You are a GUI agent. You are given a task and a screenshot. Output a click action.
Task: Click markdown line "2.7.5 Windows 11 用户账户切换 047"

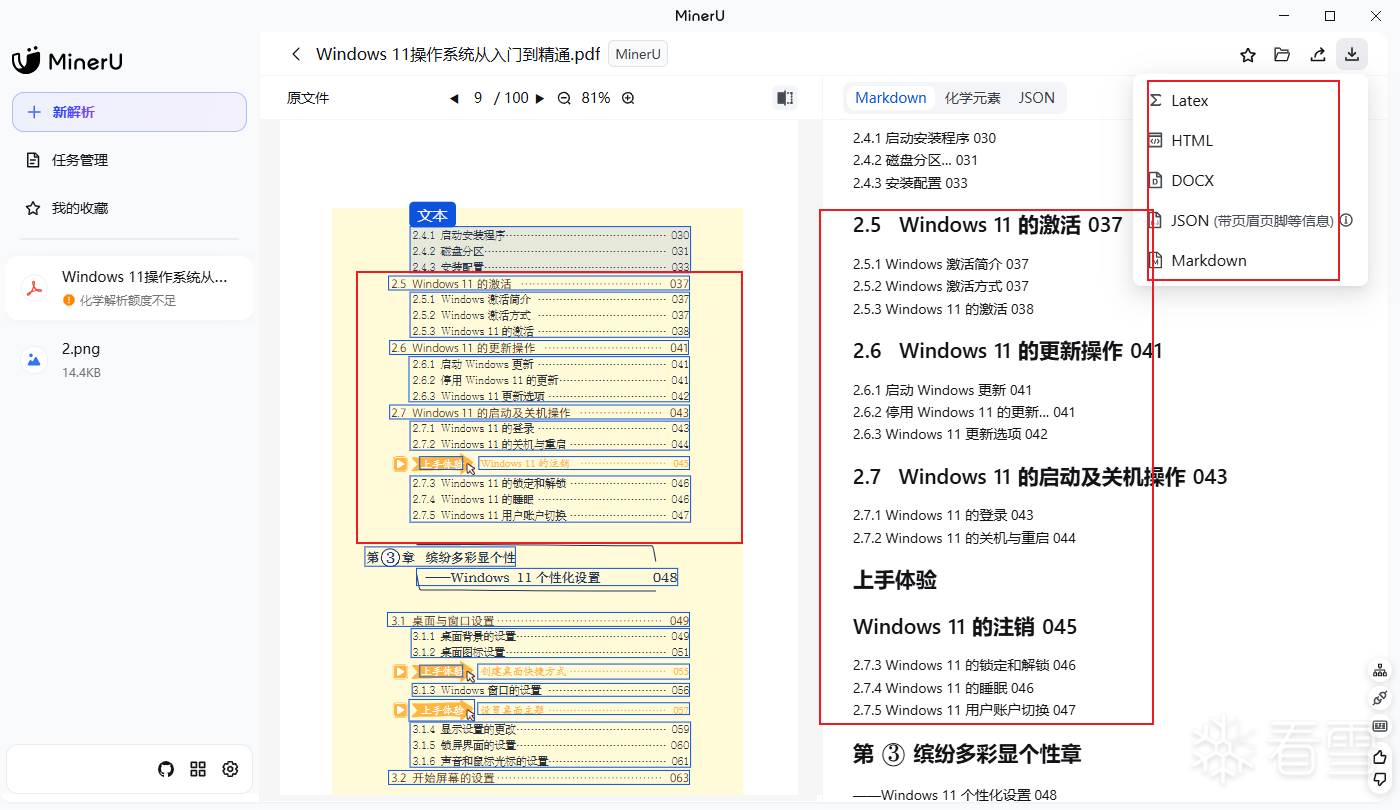click(x=964, y=710)
